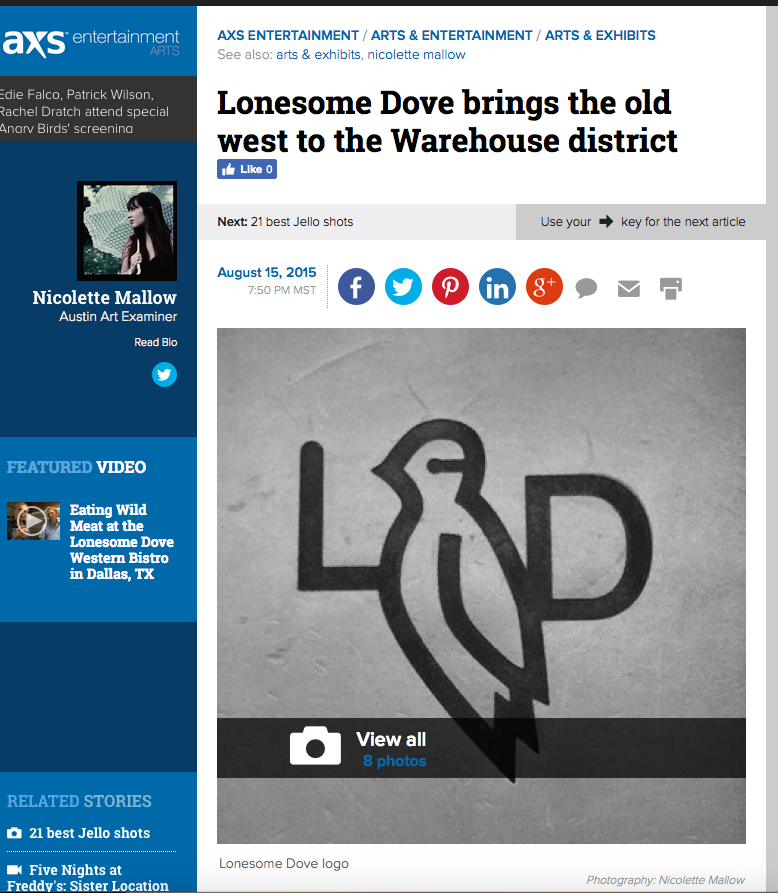Open the nicolette mallow tag link

[416, 55]
